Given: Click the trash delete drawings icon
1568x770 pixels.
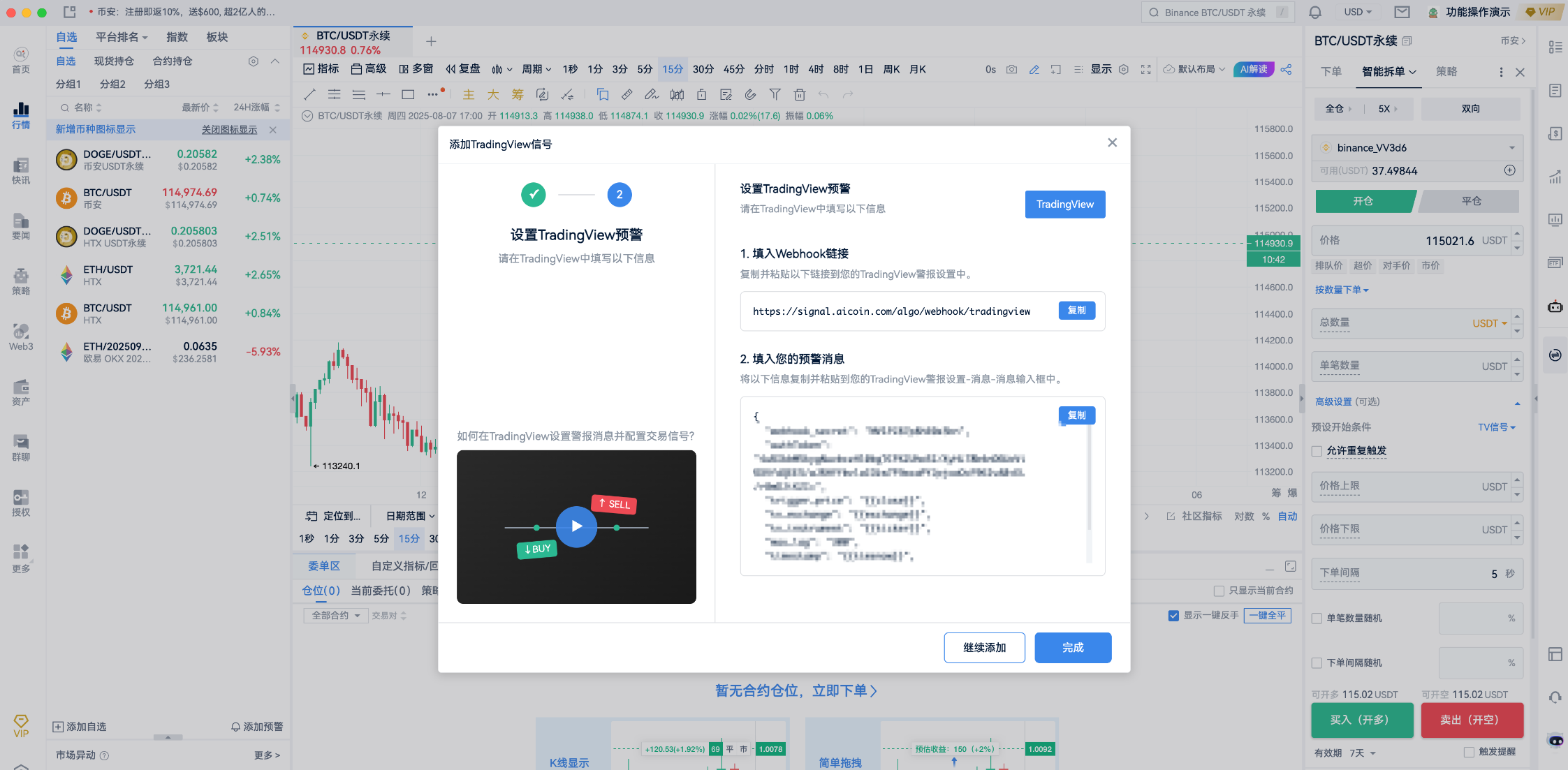Looking at the screenshot, I should pyautogui.click(x=800, y=94).
